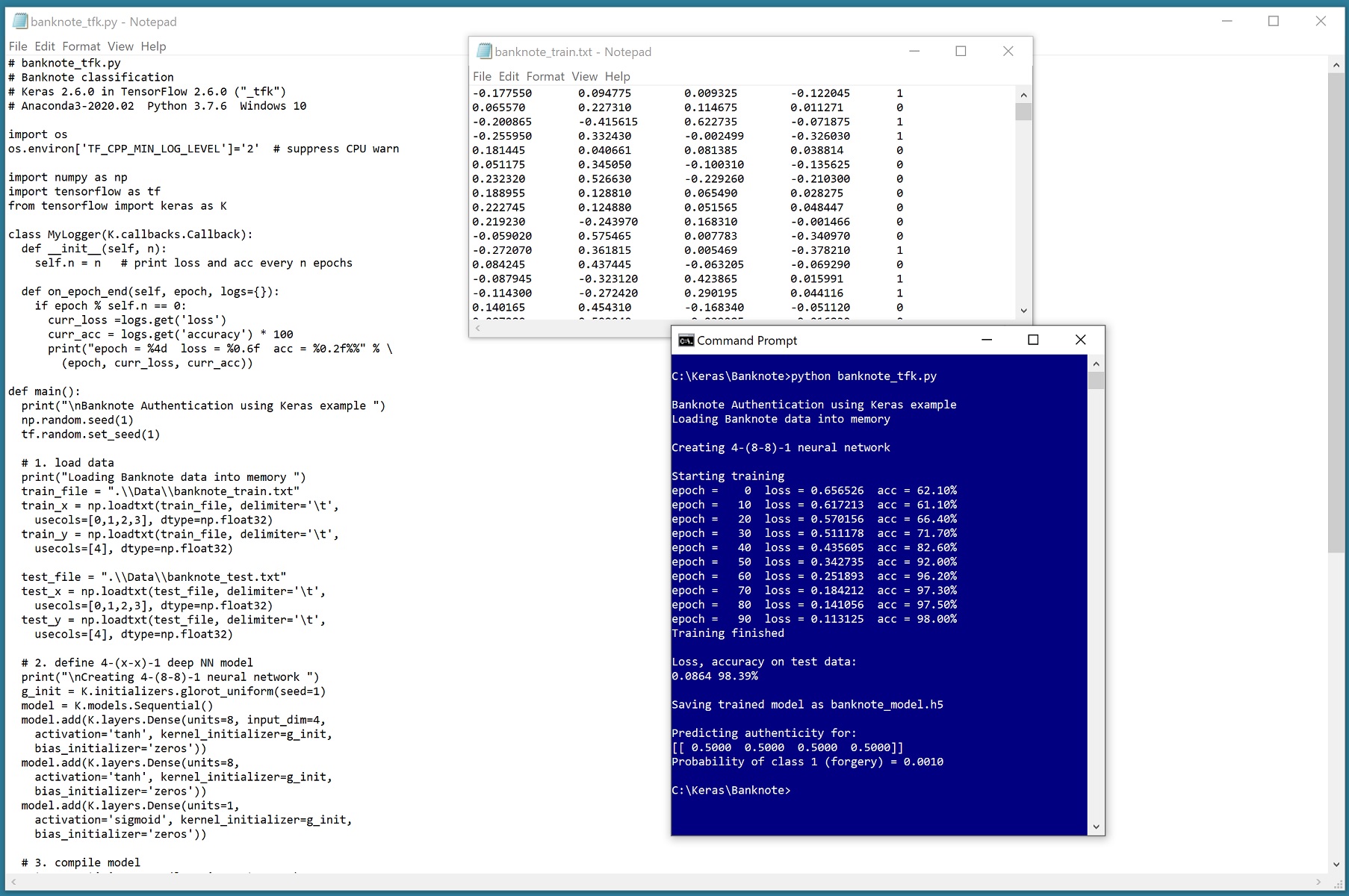Open Help menu in banknote_tfk.py Notepad
This screenshot has width=1349, height=896.
153,46
